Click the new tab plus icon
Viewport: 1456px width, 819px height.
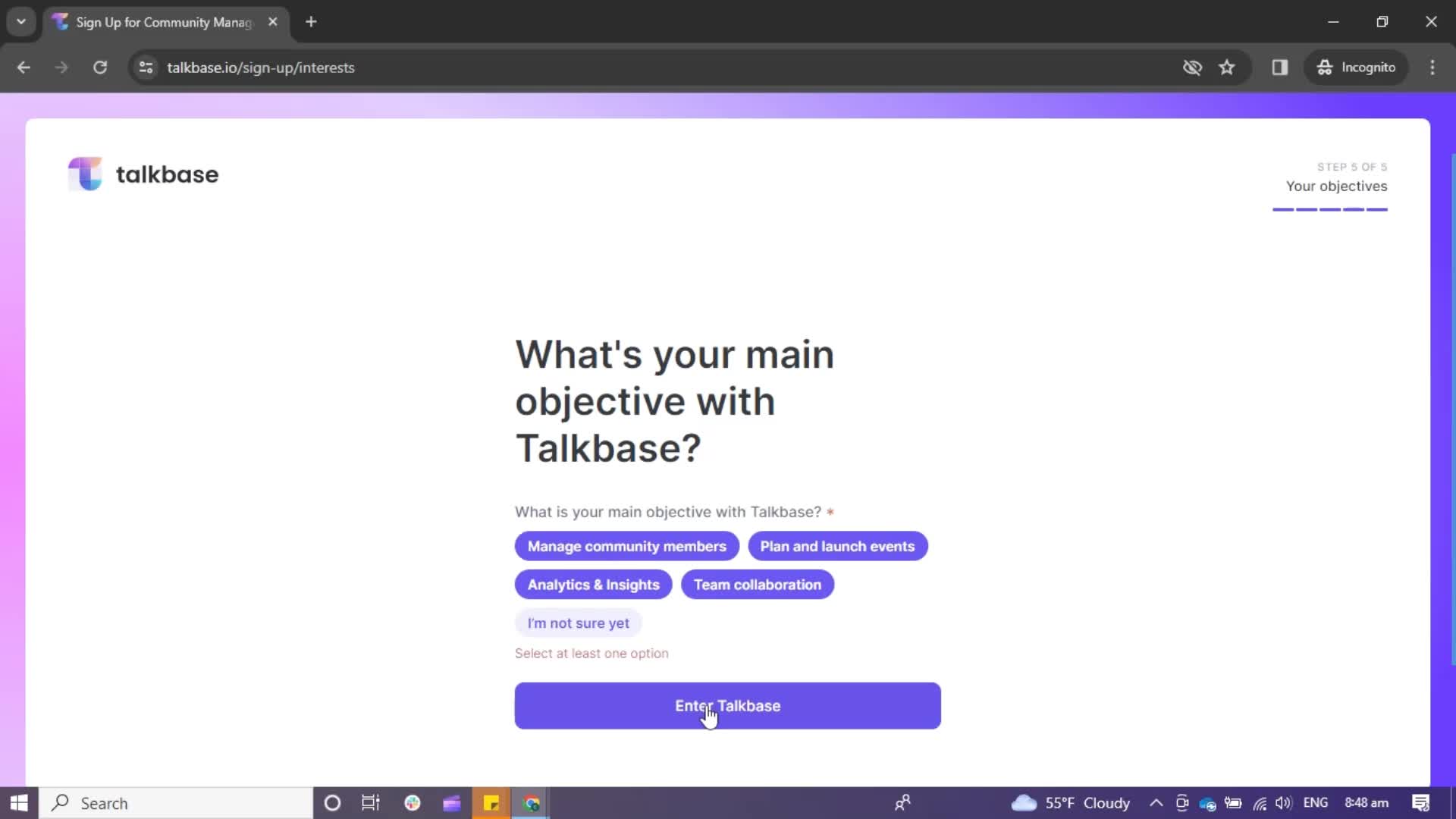coord(311,22)
